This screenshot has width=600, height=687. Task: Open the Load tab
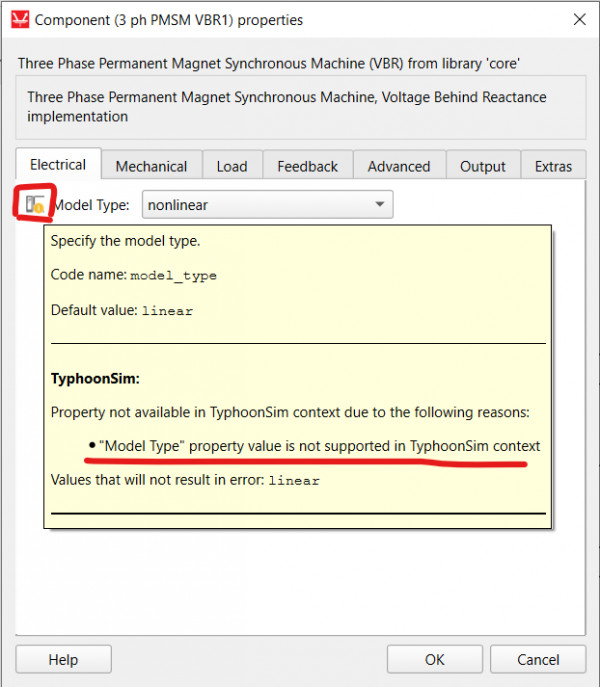point(232,166)
